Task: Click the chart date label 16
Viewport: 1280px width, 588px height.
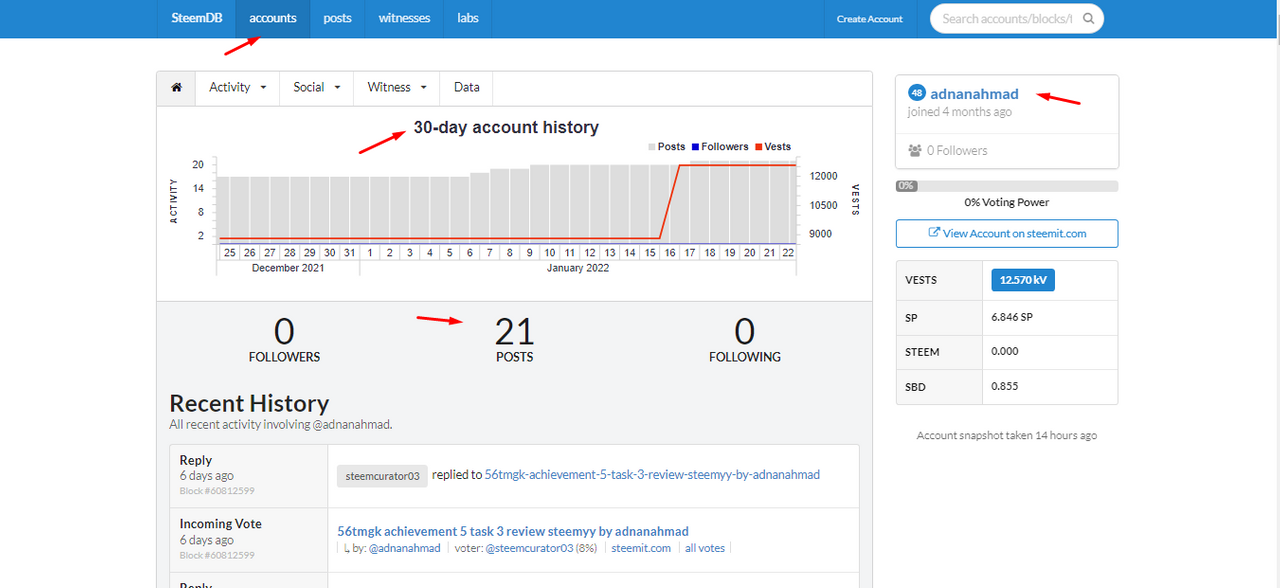Action: [670, 253]
